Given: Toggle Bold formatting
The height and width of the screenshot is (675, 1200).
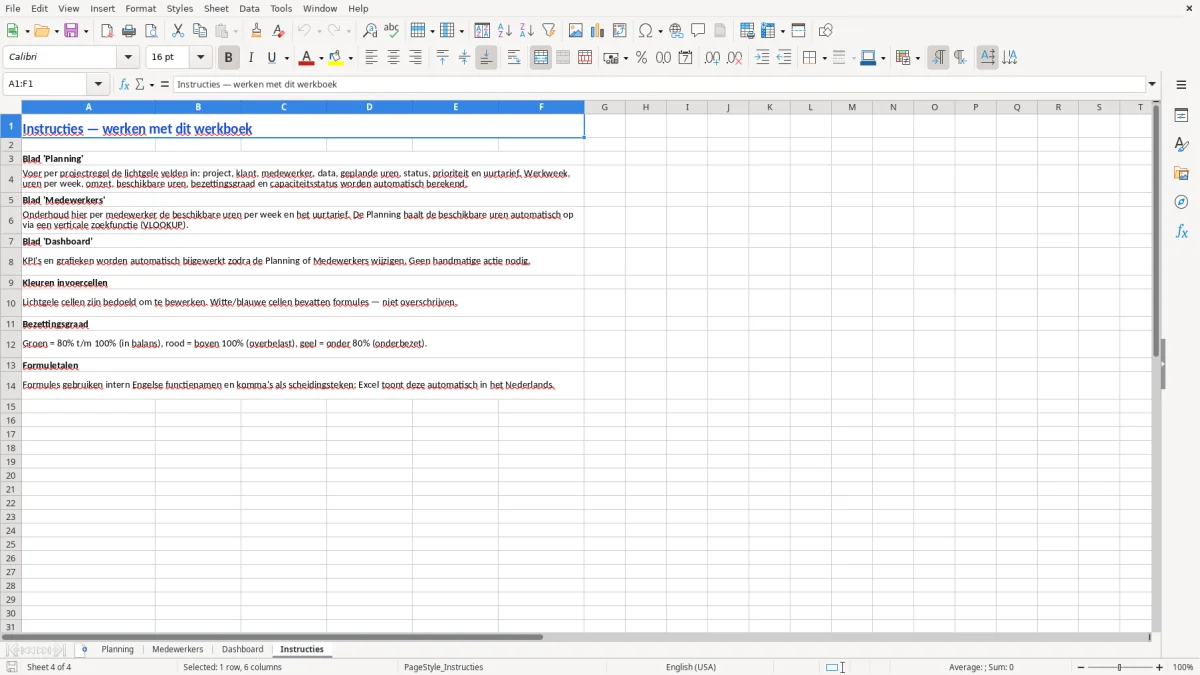Looking at the screenshot, I should [x=229, y=58].
